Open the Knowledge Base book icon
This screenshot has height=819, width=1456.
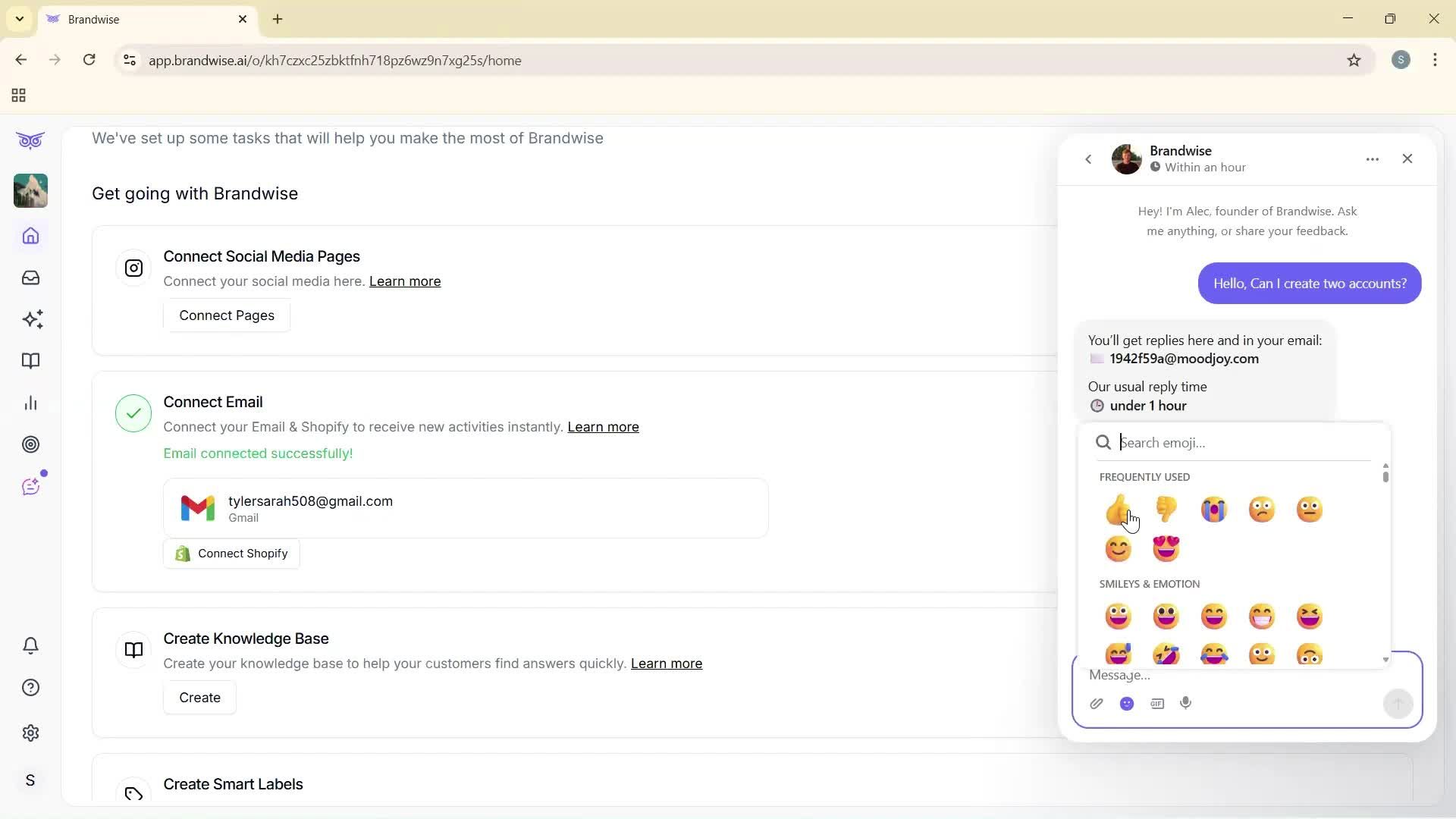(30, 361)
